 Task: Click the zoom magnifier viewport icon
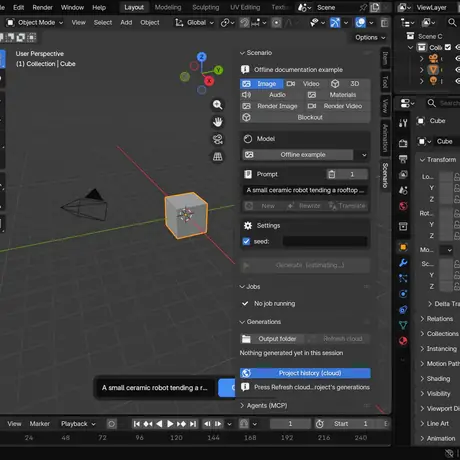(x=217, y=105)
